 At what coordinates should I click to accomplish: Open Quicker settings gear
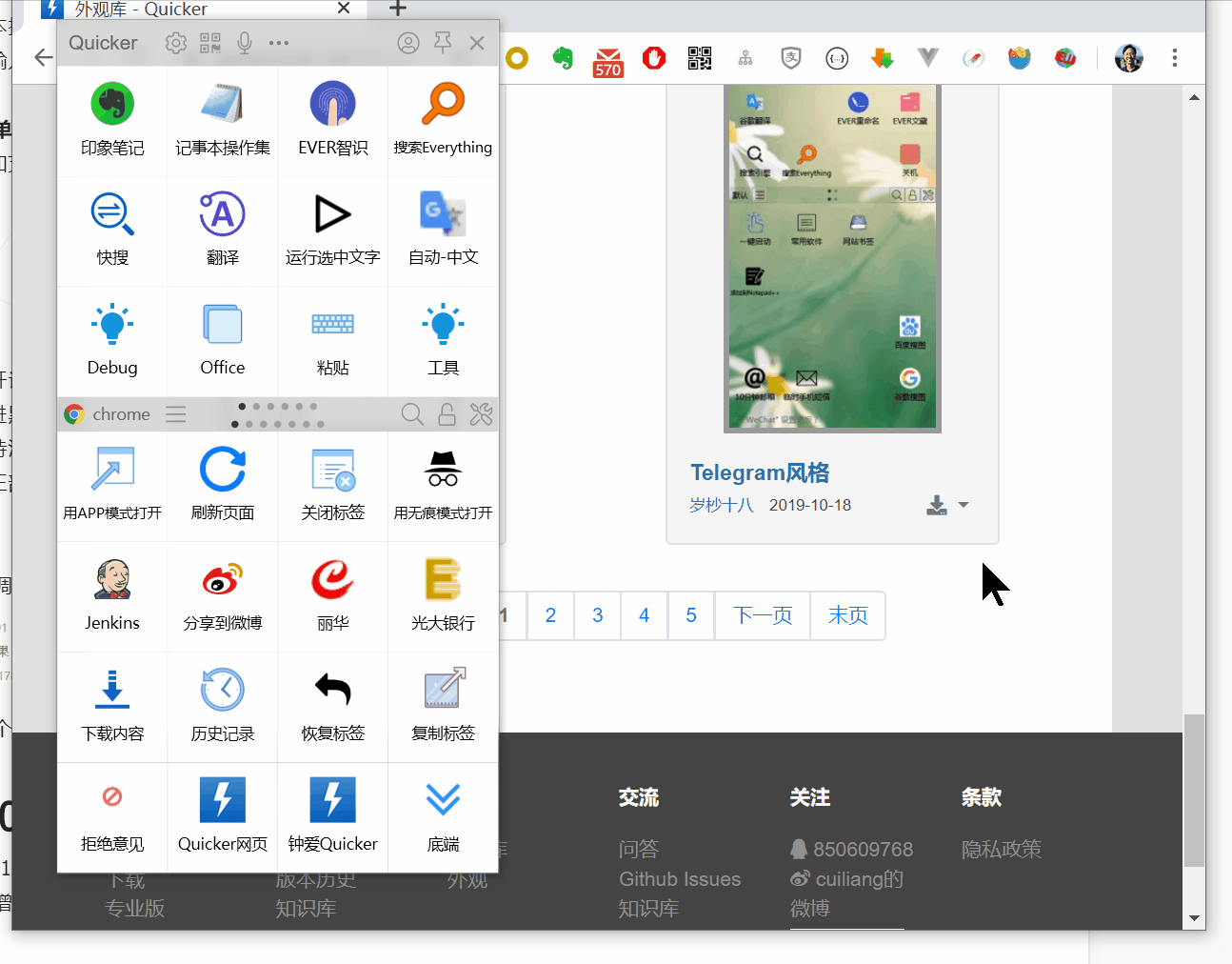coord(175,43)
